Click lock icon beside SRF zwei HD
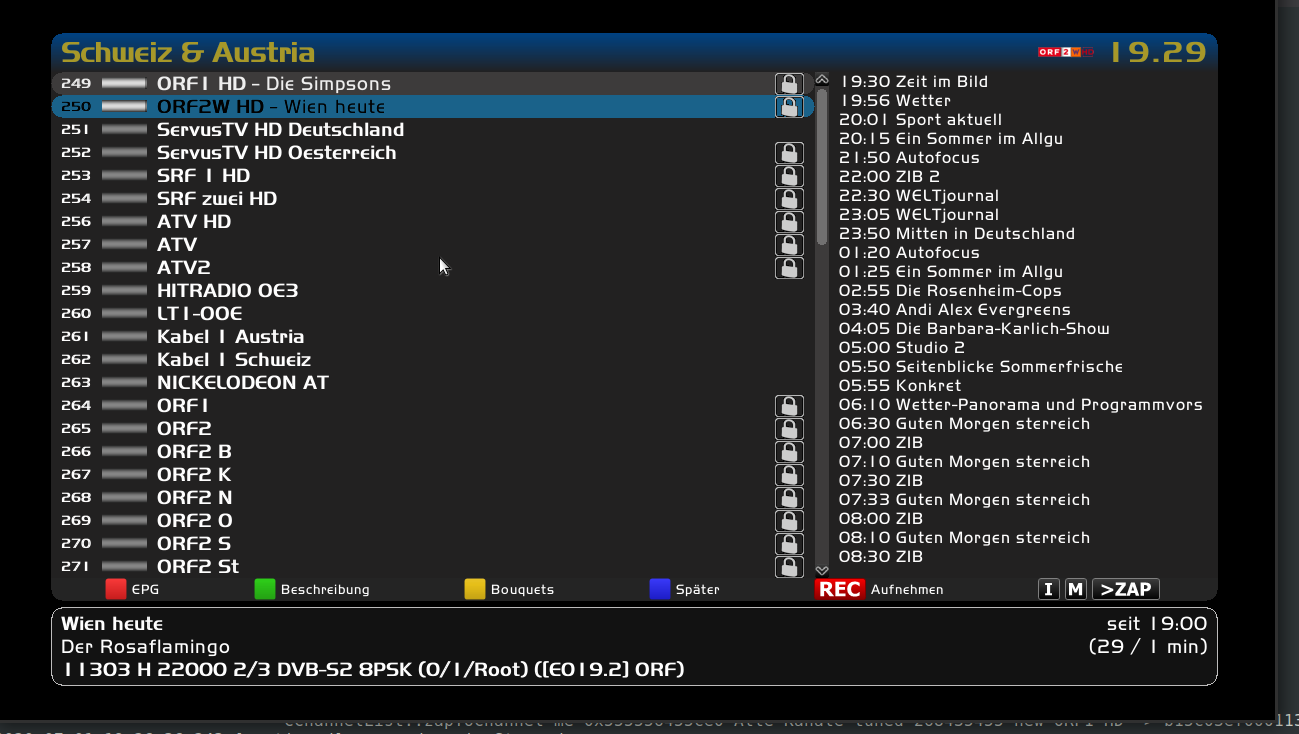This screenshot has height=734, width=1299. pyautogui.click(x=789, y=199)
